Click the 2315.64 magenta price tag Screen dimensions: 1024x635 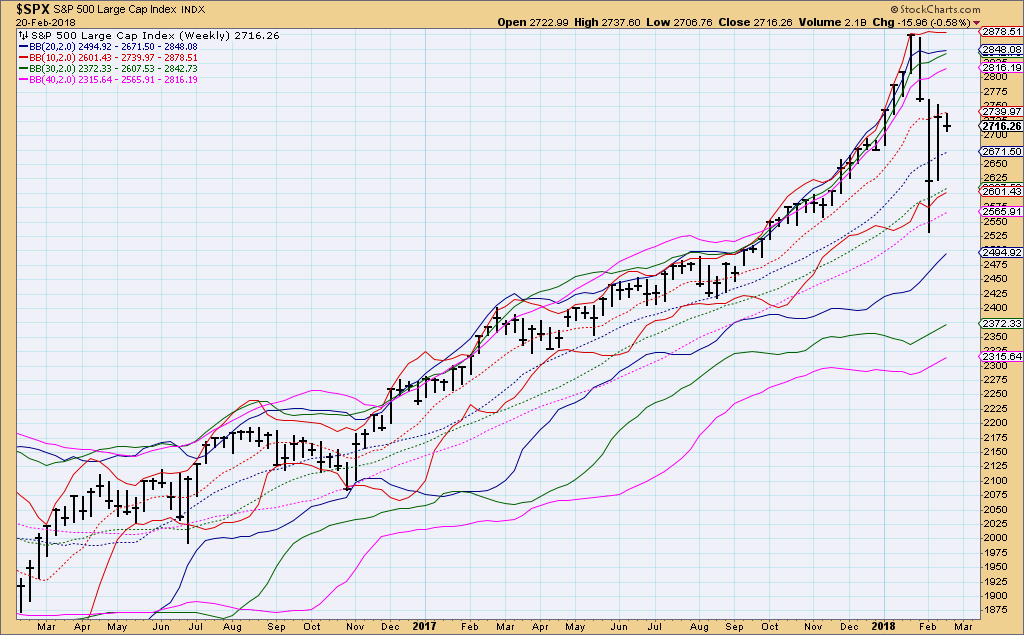point(1000,356)
